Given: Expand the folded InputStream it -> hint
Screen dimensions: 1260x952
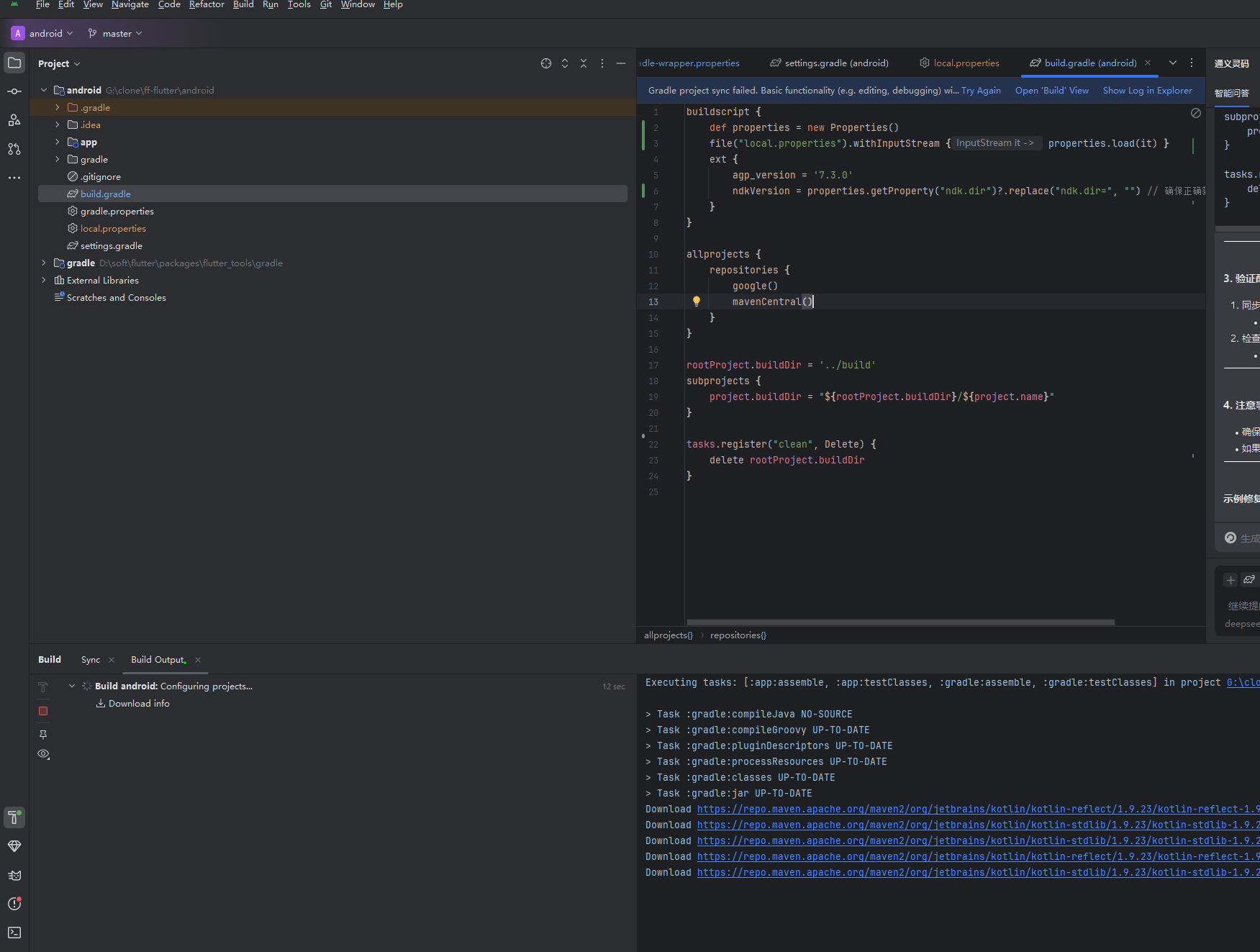Looking at the screenshot, I should click(994, 143).
